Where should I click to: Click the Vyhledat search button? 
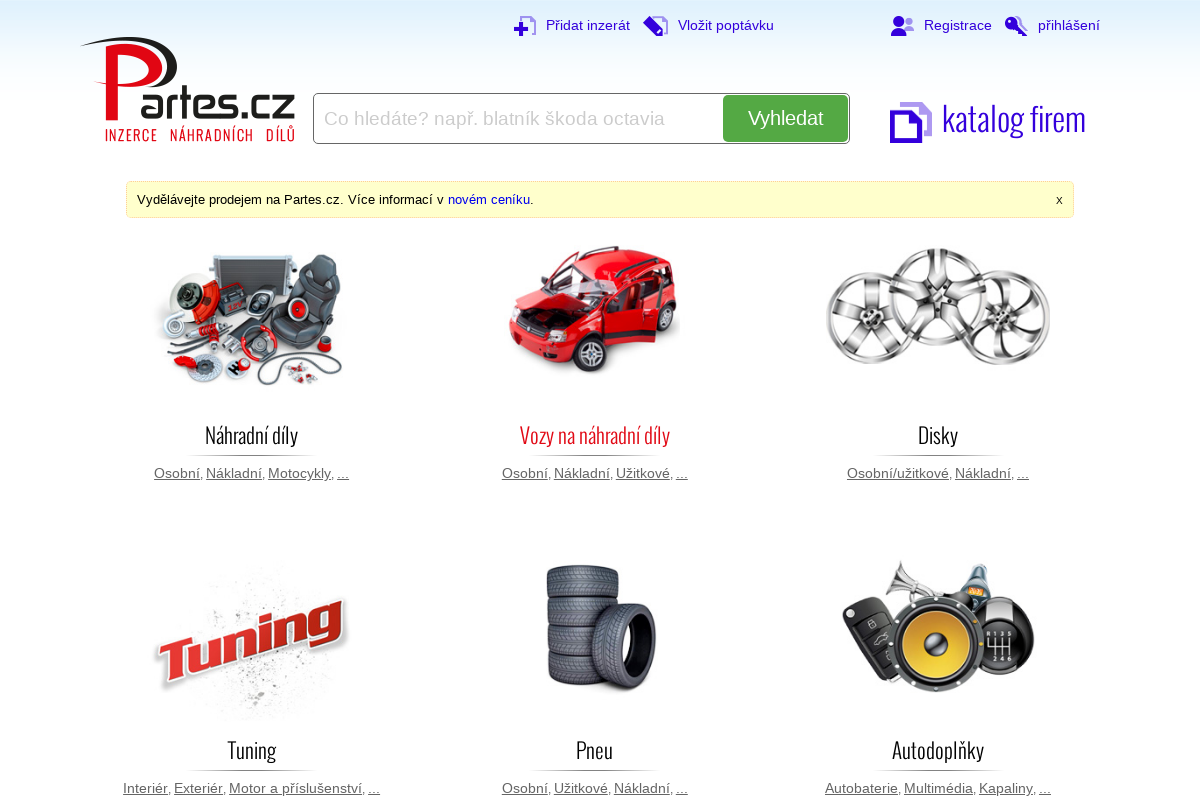point(785,118)
